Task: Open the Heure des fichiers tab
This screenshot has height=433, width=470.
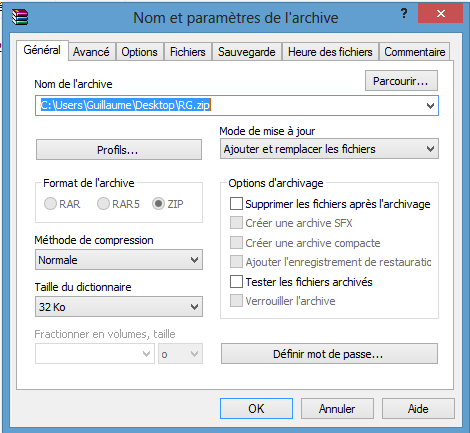Action: (x=330, y=52)
